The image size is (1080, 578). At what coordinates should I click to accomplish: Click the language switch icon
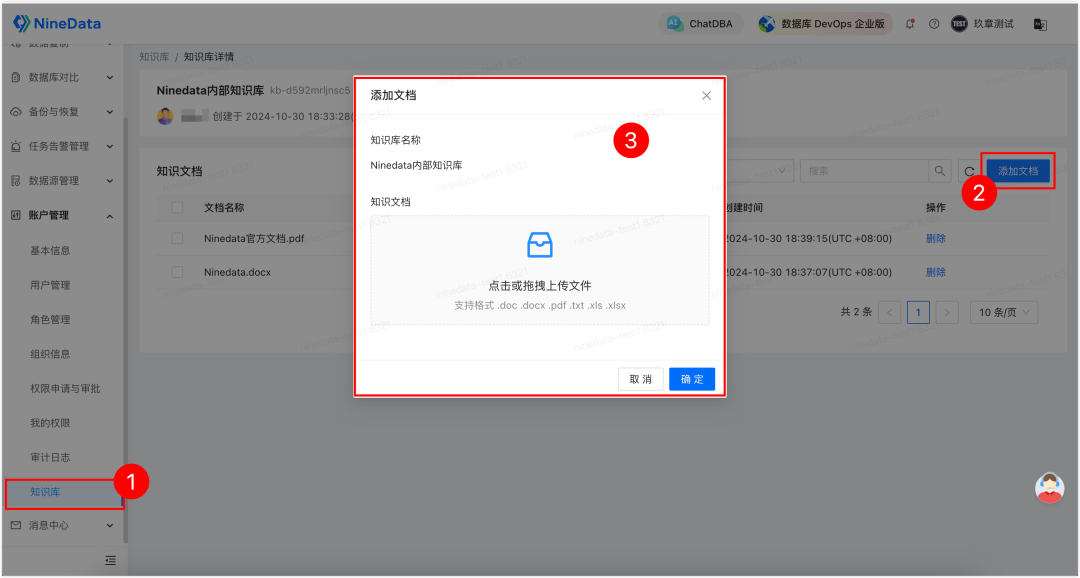[1040, 24]
